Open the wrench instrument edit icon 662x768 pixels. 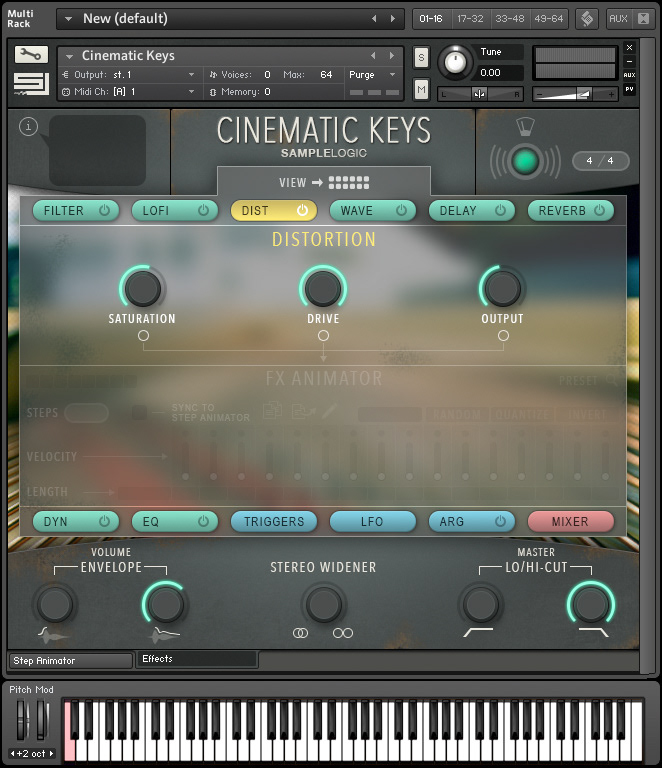point(31,54)
